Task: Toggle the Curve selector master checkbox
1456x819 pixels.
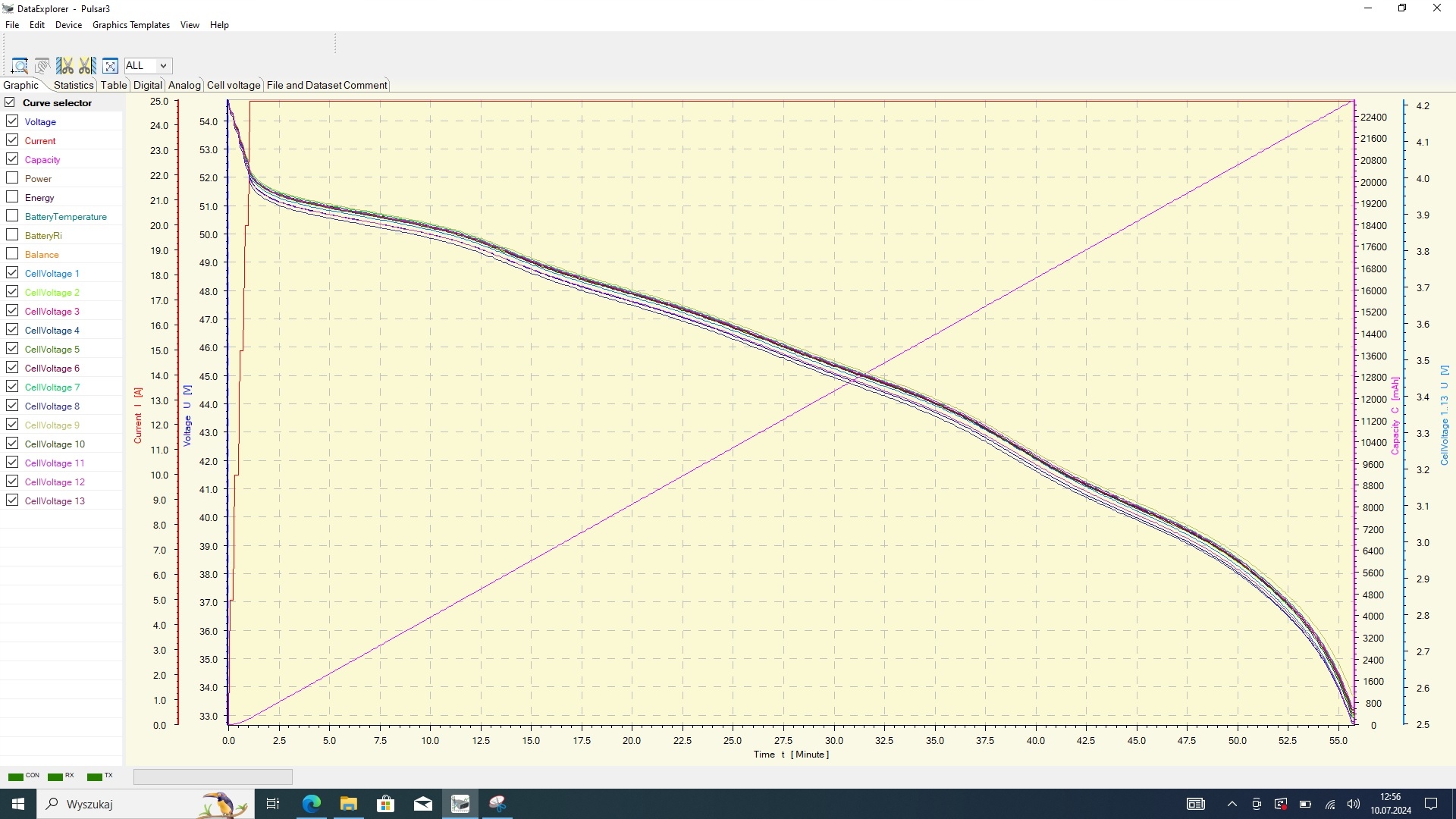Action: pos(10,102)
